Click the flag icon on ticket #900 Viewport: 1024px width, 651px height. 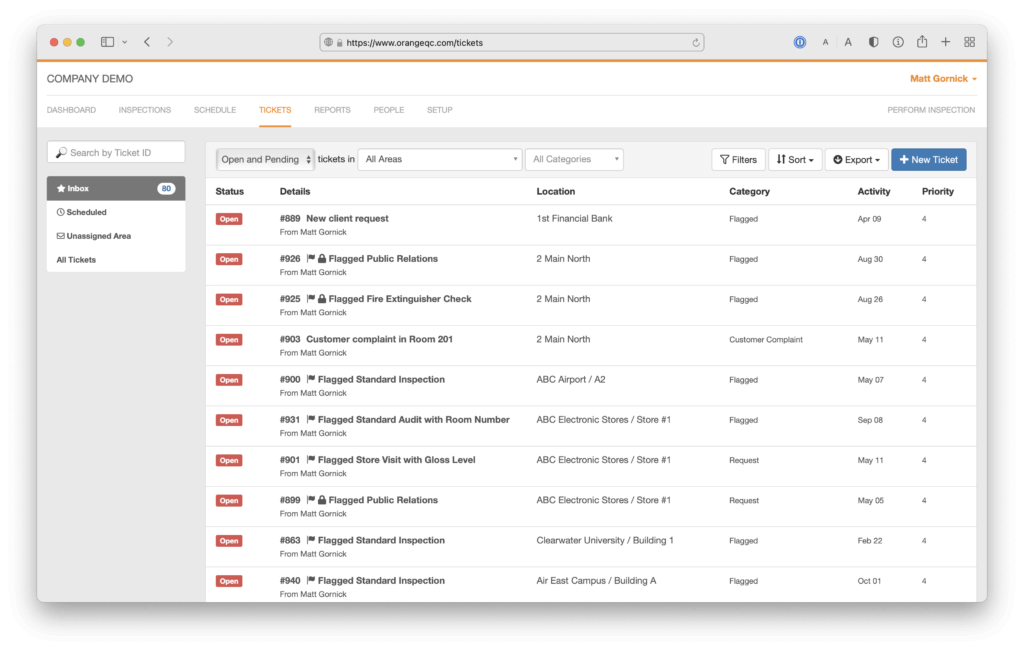tap(311, 380)
